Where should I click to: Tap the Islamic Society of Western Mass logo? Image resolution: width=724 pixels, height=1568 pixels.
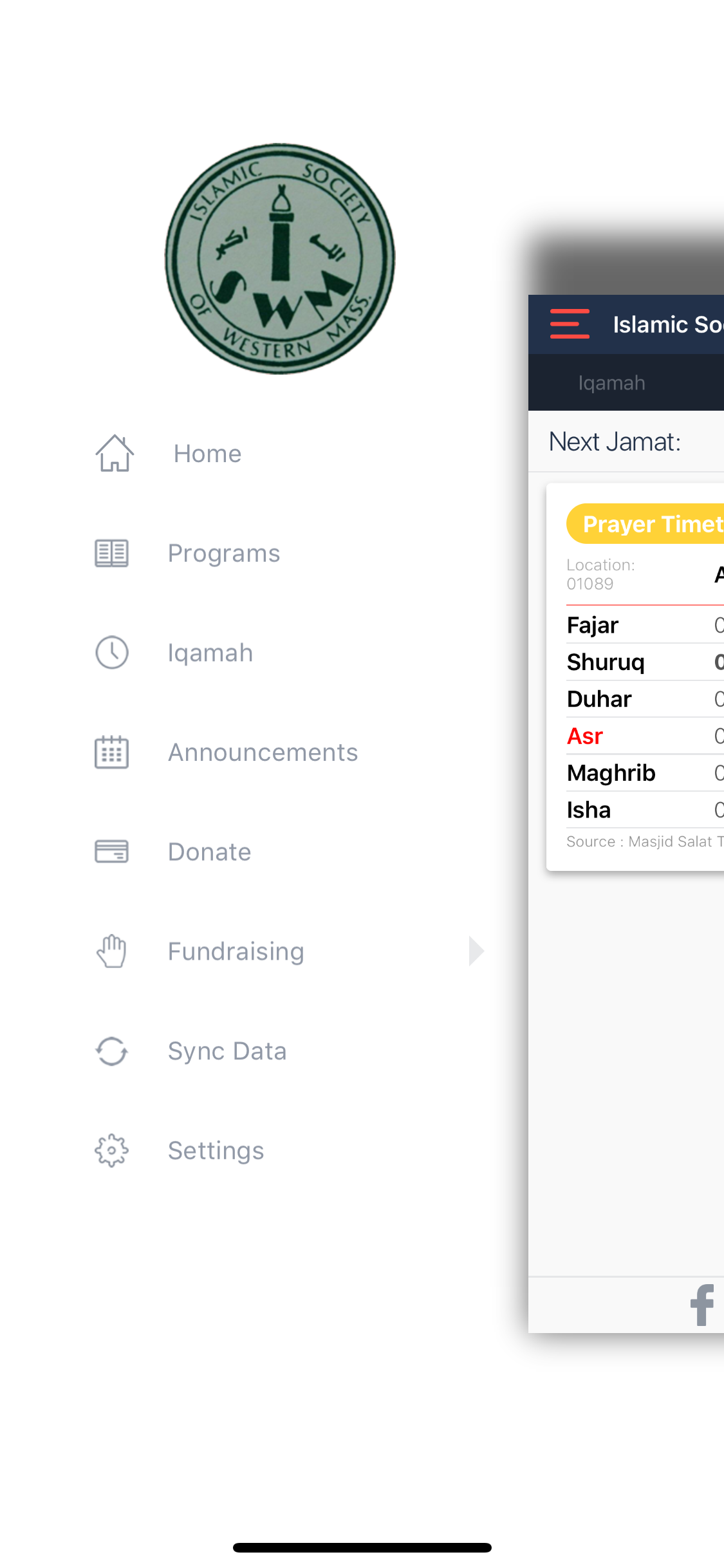click(x=280, y=258)
